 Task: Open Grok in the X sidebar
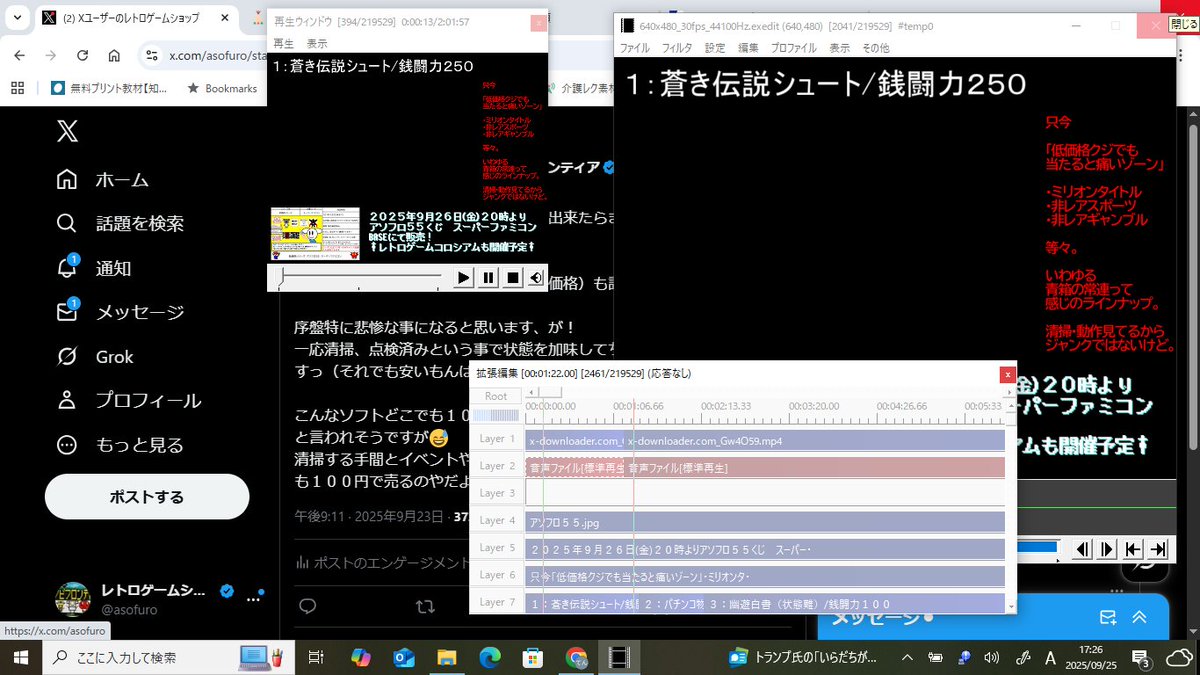point(95,356)
